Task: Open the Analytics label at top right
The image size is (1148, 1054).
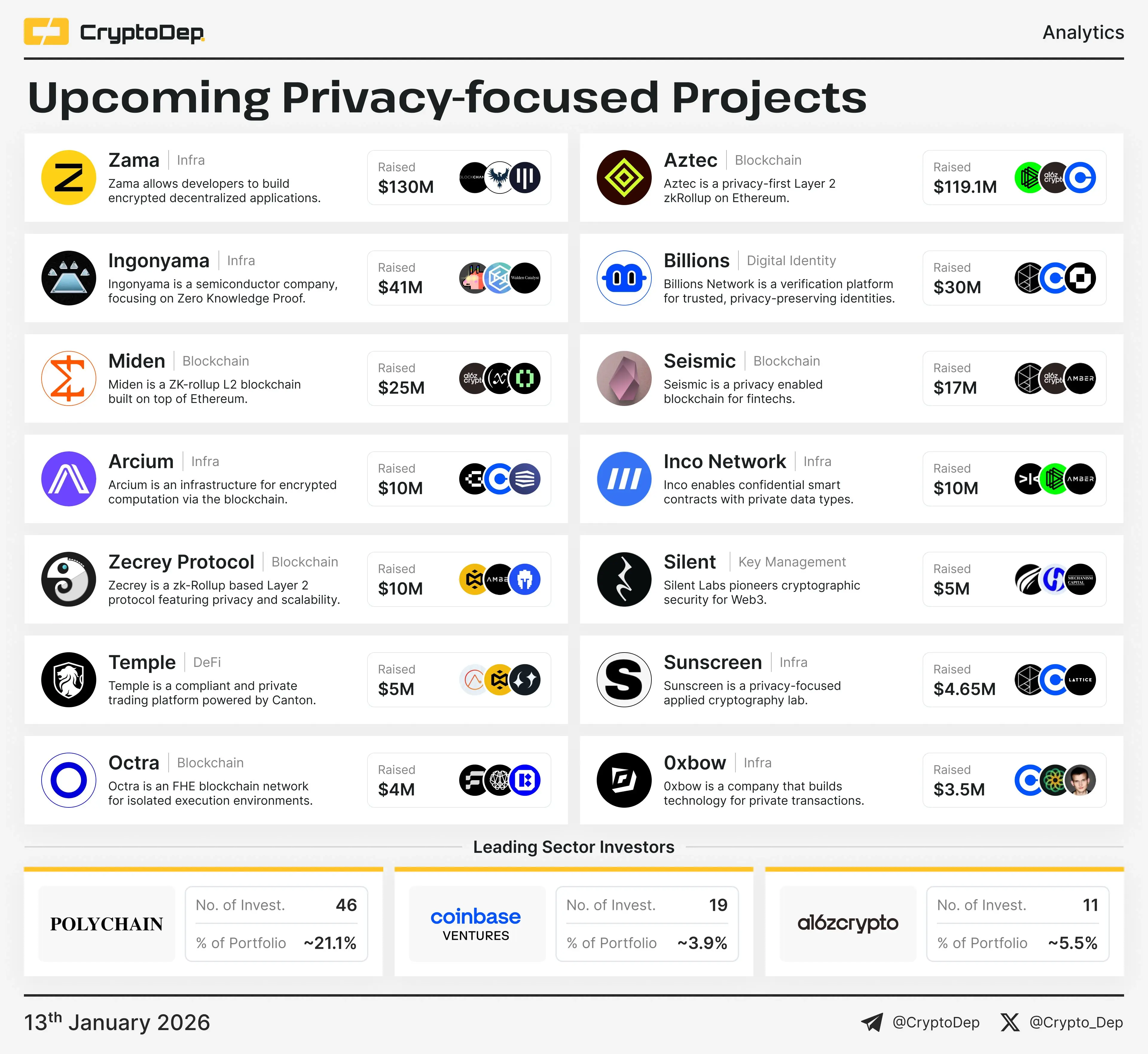Action: pyautogui.click(x=1083, y=33)
